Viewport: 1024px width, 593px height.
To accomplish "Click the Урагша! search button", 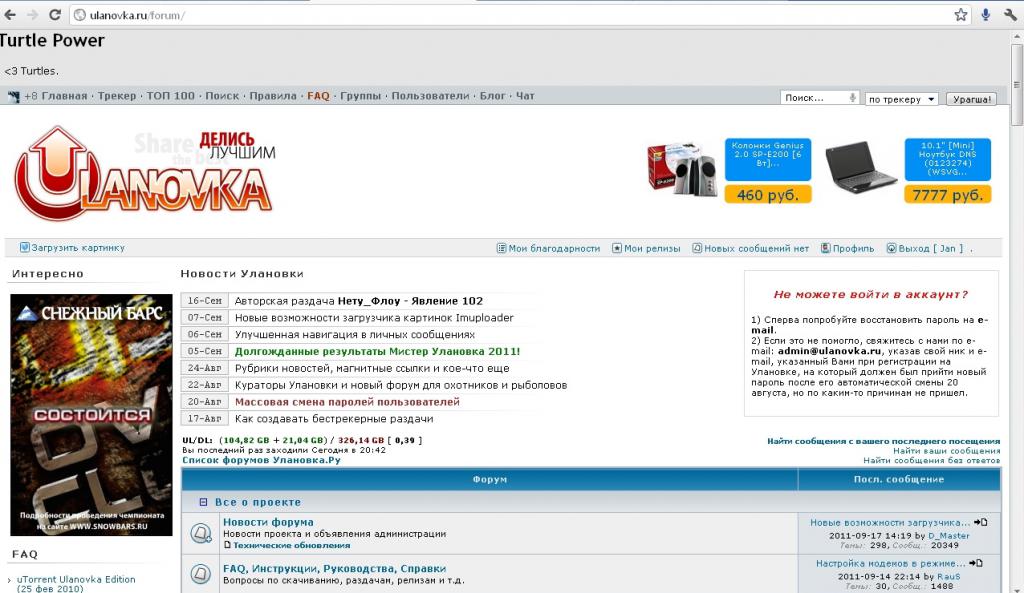I will pyautogui.click(x=971, y=99).
